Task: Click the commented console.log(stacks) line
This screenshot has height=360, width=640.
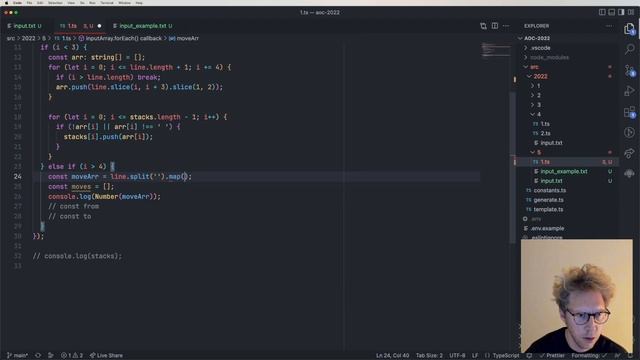Action: (x=77, y=256)
